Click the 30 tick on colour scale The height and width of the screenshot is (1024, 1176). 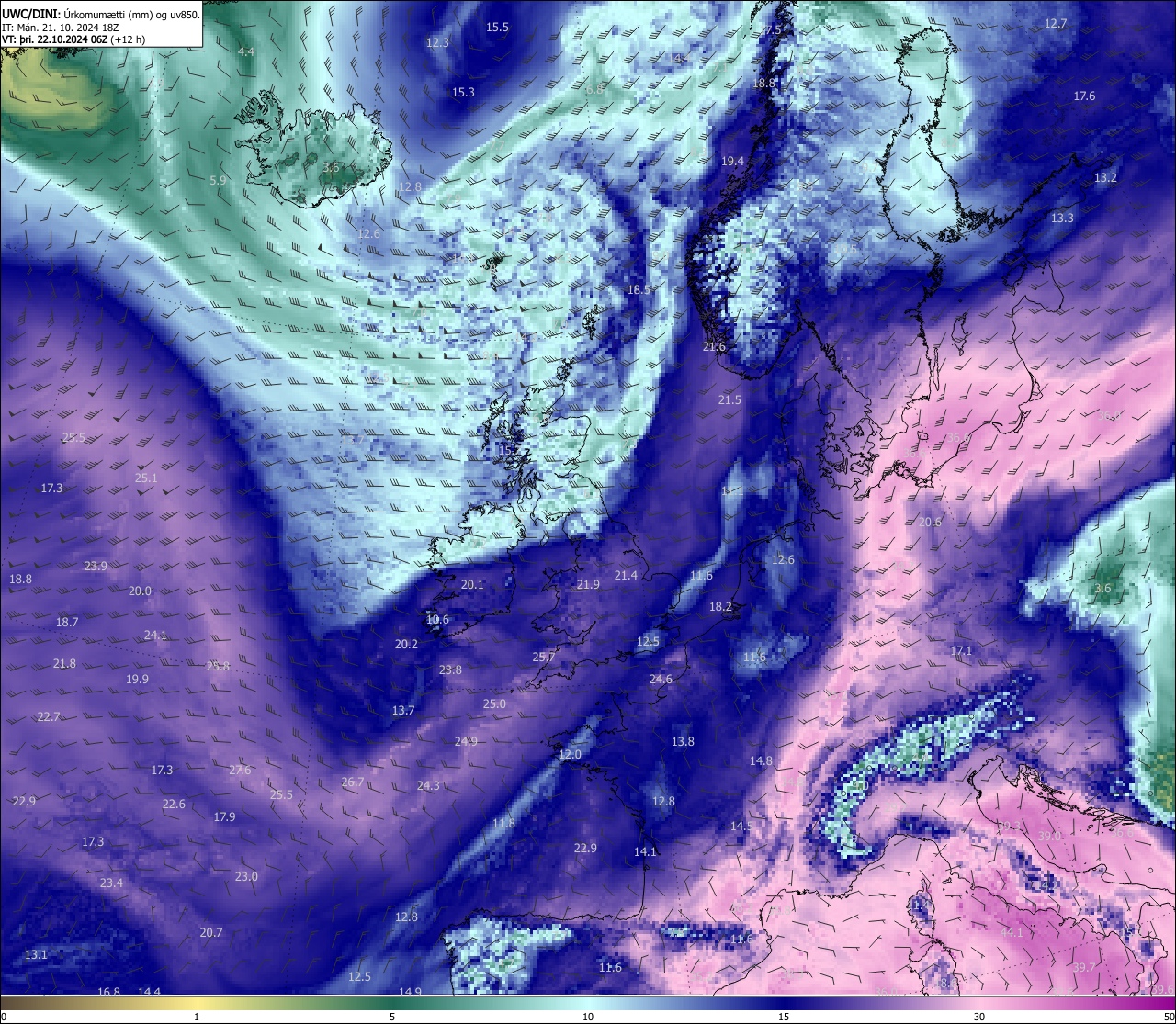click(x=979, y=1017)
